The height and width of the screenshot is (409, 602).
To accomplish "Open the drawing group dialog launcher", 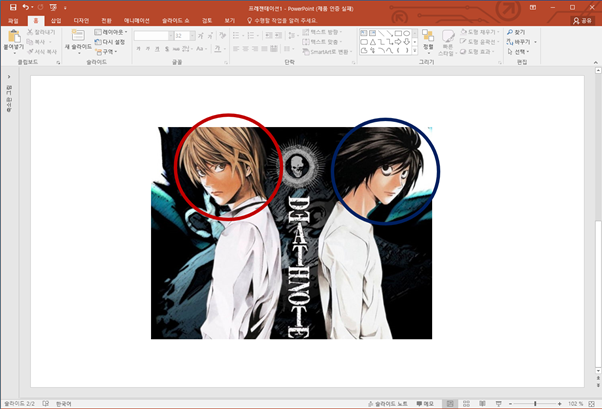I will tap(500, 63).
